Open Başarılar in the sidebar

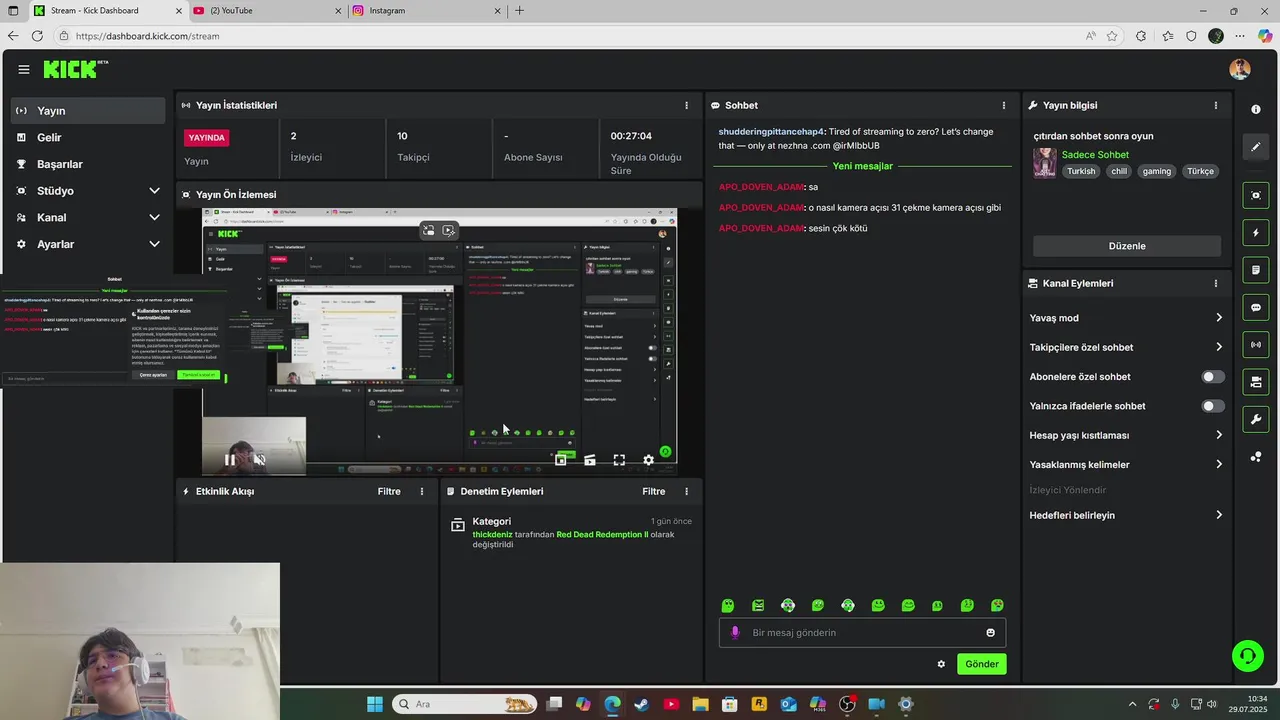tap(88, 164)
